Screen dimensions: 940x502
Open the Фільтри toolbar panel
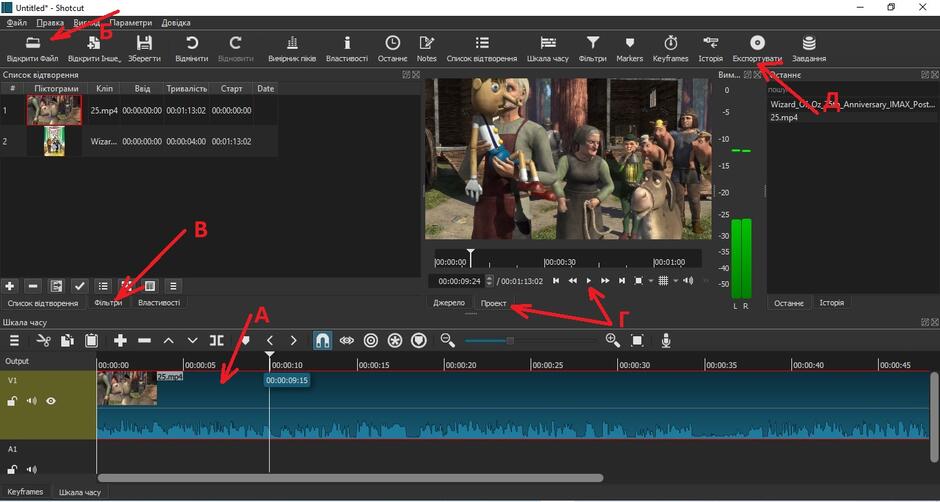(593, 49)
